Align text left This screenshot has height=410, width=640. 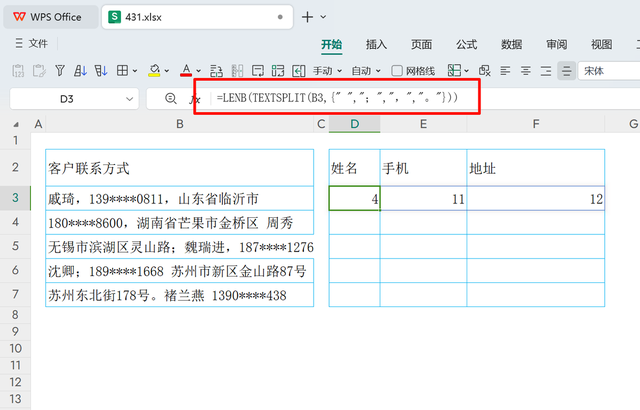[x=505, y=71]
